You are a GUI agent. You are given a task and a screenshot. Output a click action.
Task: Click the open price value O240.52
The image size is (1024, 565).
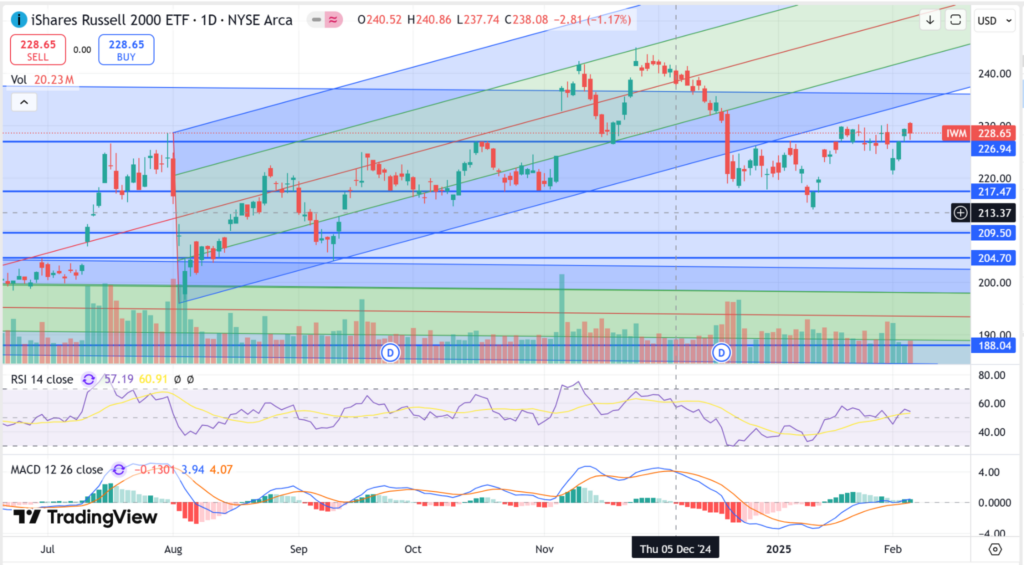tap(379, 20)
